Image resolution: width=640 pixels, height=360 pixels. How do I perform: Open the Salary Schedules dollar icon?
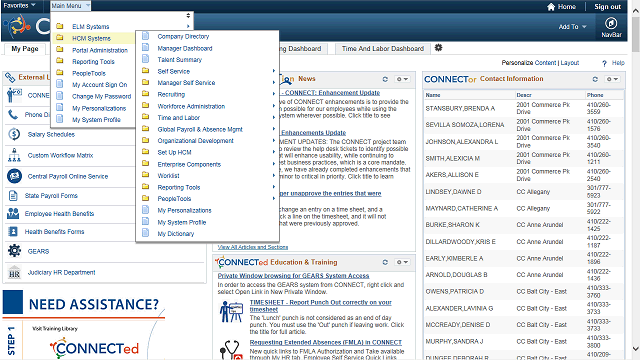(14, 134)
